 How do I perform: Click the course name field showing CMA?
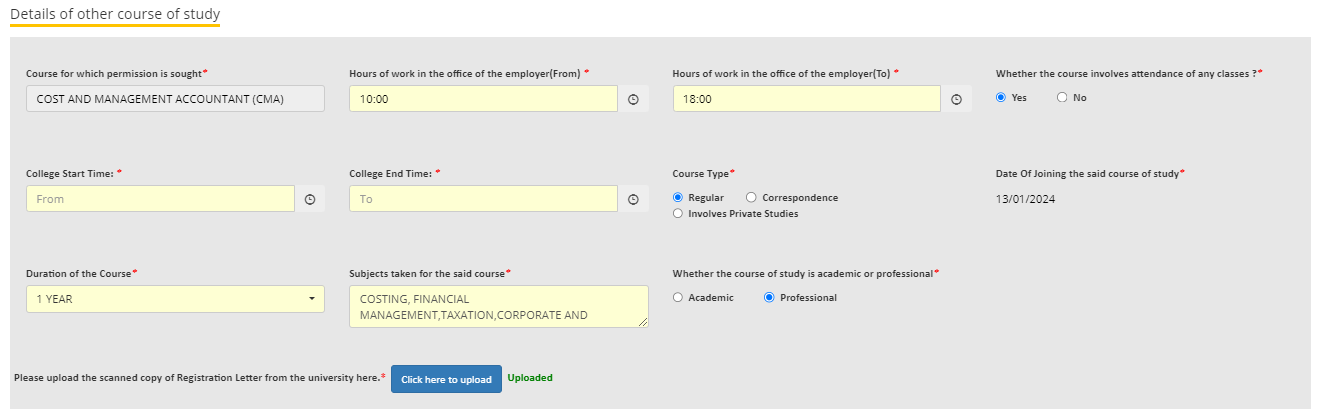click(x=175, y=99)
